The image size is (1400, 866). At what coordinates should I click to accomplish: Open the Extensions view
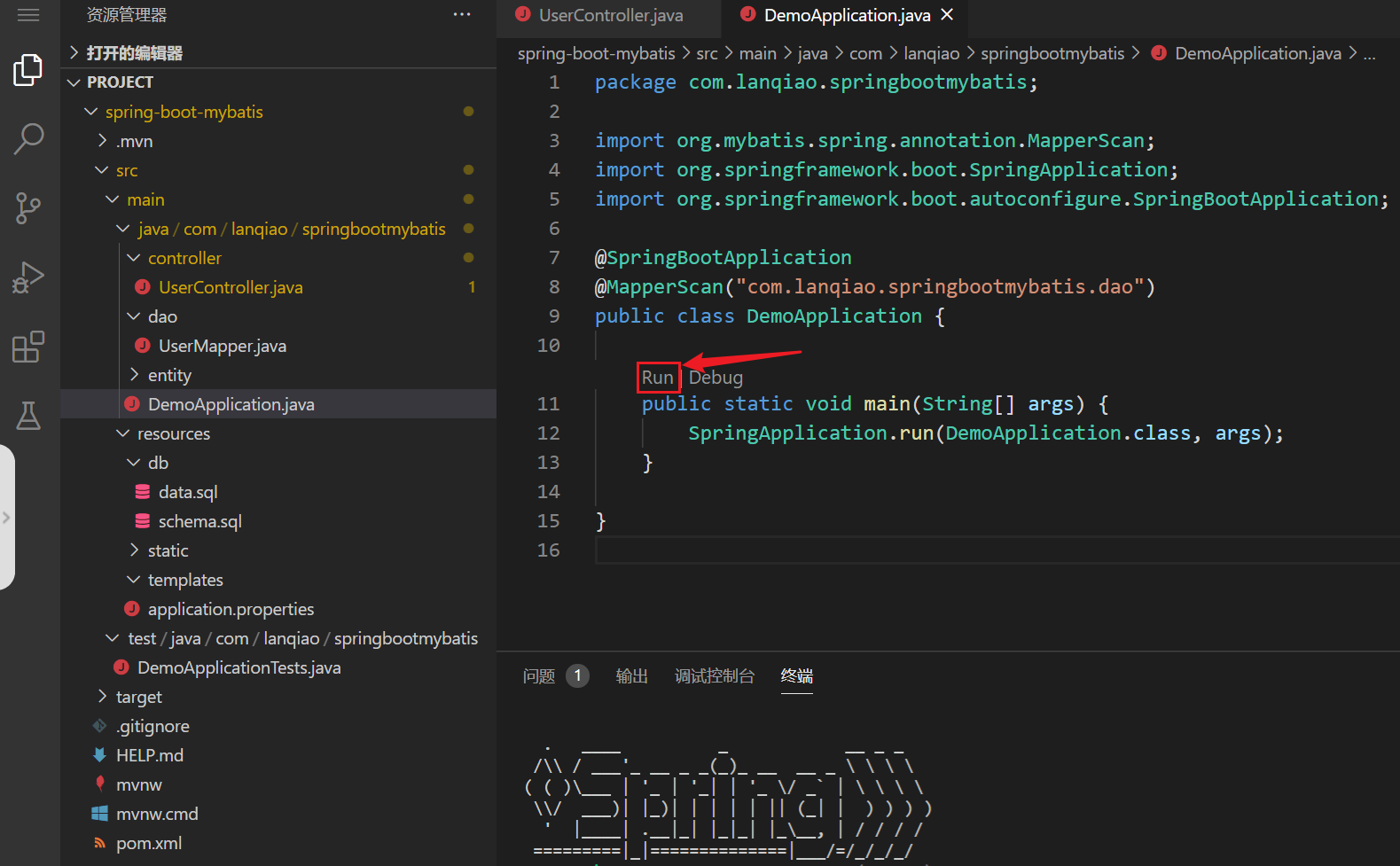[x=28, y=347]
